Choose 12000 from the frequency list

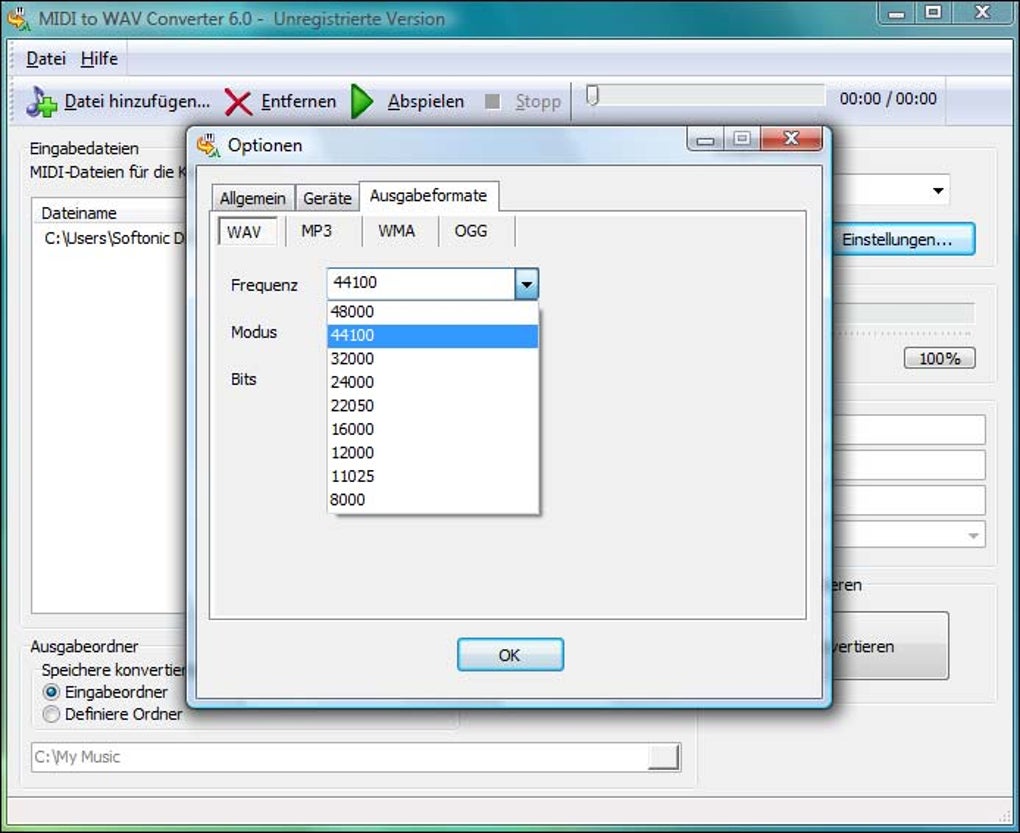(433, 453)
